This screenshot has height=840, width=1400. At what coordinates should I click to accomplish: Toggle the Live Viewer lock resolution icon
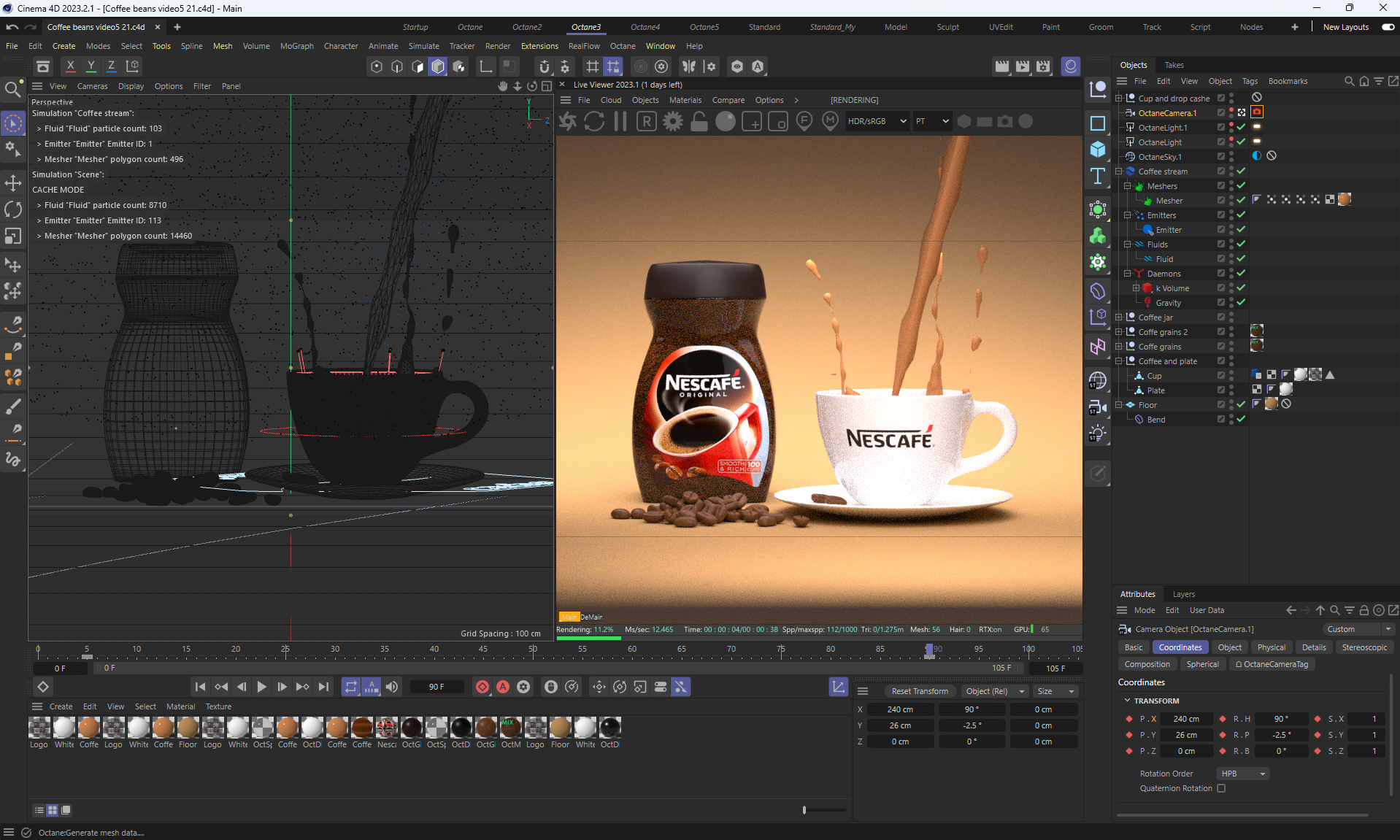tap(699, 122)
